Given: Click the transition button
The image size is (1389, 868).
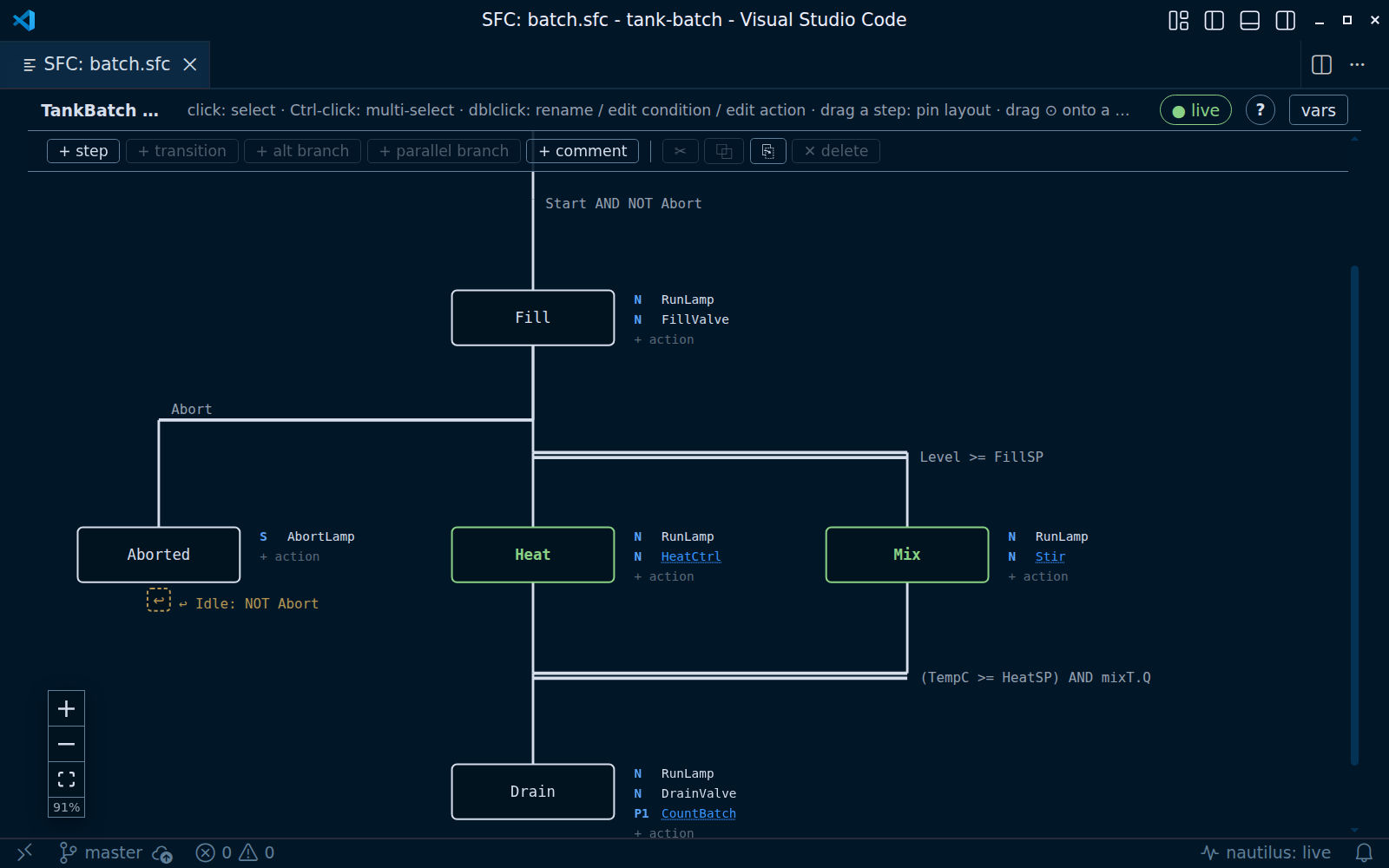Looking at the screenshot, I should point(182,151).
